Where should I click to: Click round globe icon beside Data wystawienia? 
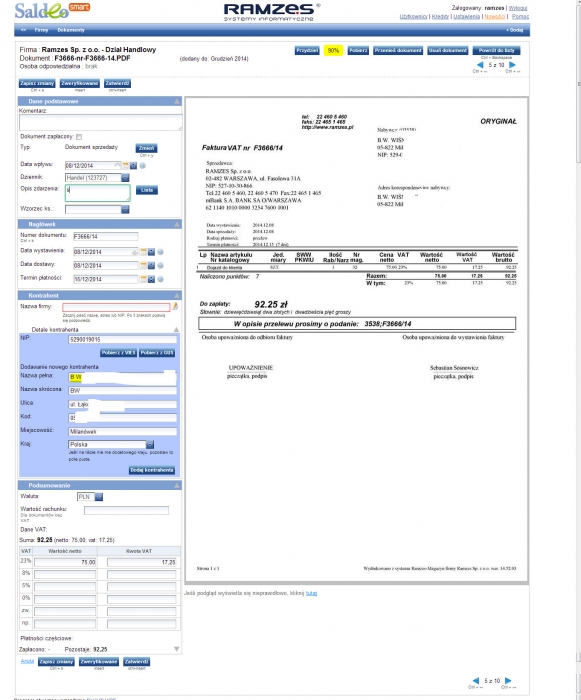160,252
